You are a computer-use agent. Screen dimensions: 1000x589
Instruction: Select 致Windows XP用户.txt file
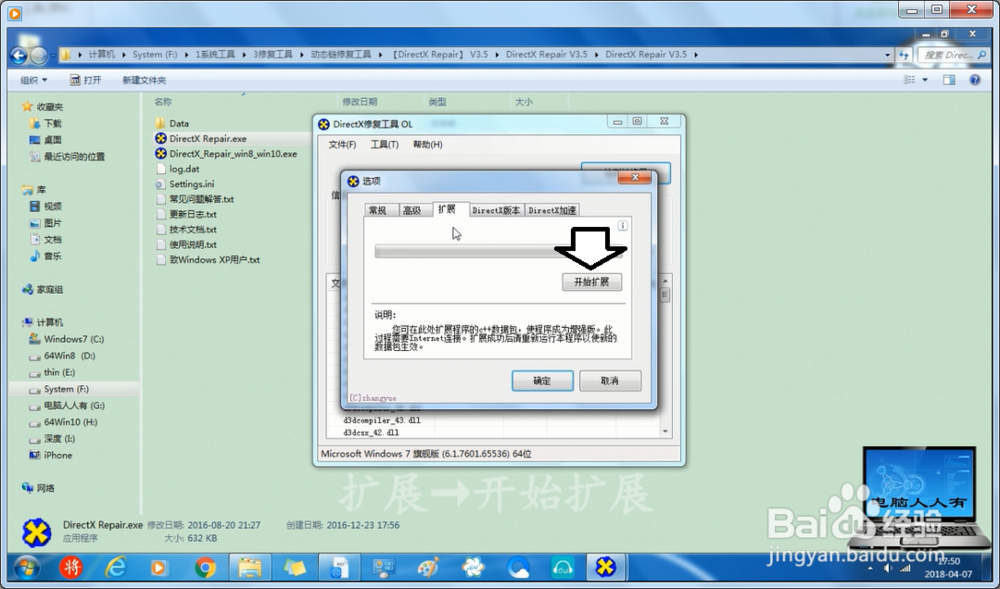point(208,259)
